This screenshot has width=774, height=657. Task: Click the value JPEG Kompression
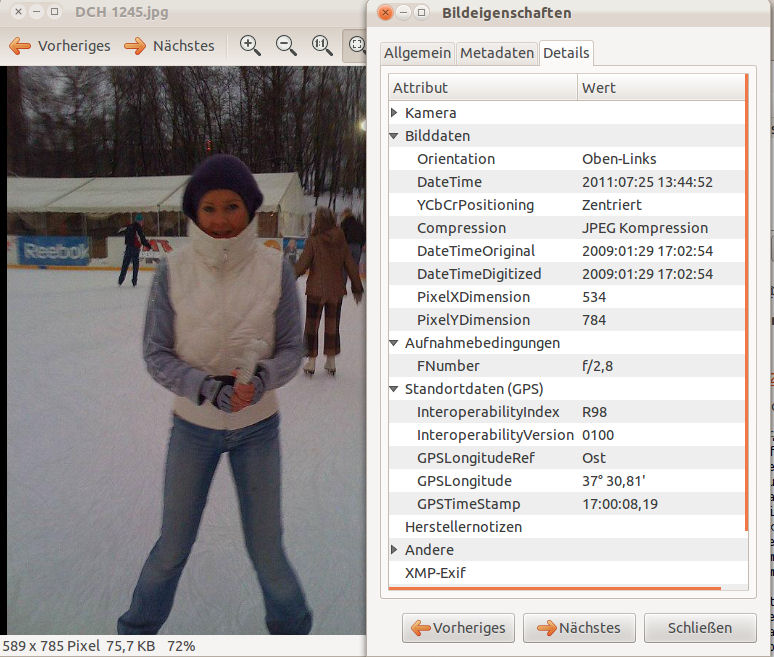tap(645, 228)
